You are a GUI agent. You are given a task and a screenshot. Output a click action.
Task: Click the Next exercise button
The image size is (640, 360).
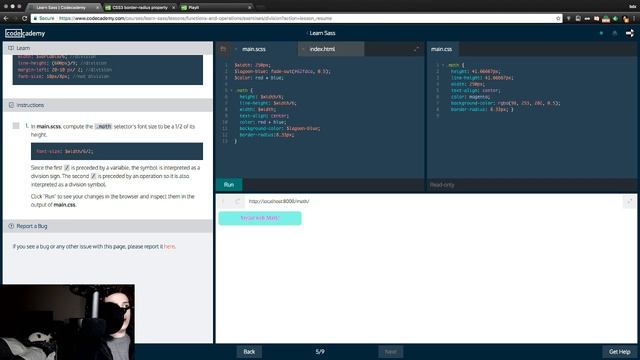click(390, 351)
